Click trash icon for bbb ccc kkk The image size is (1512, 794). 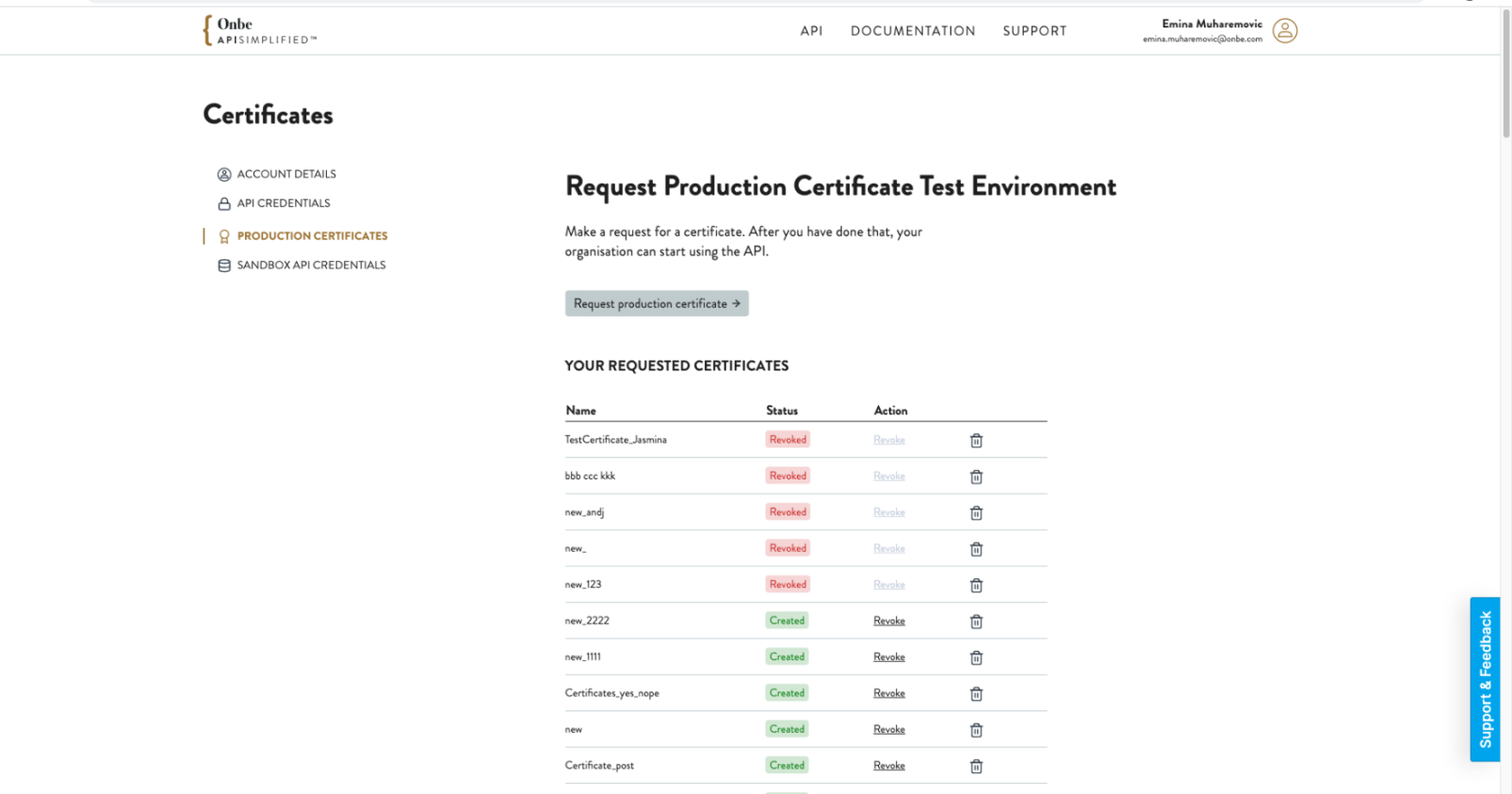coord(976,477)
